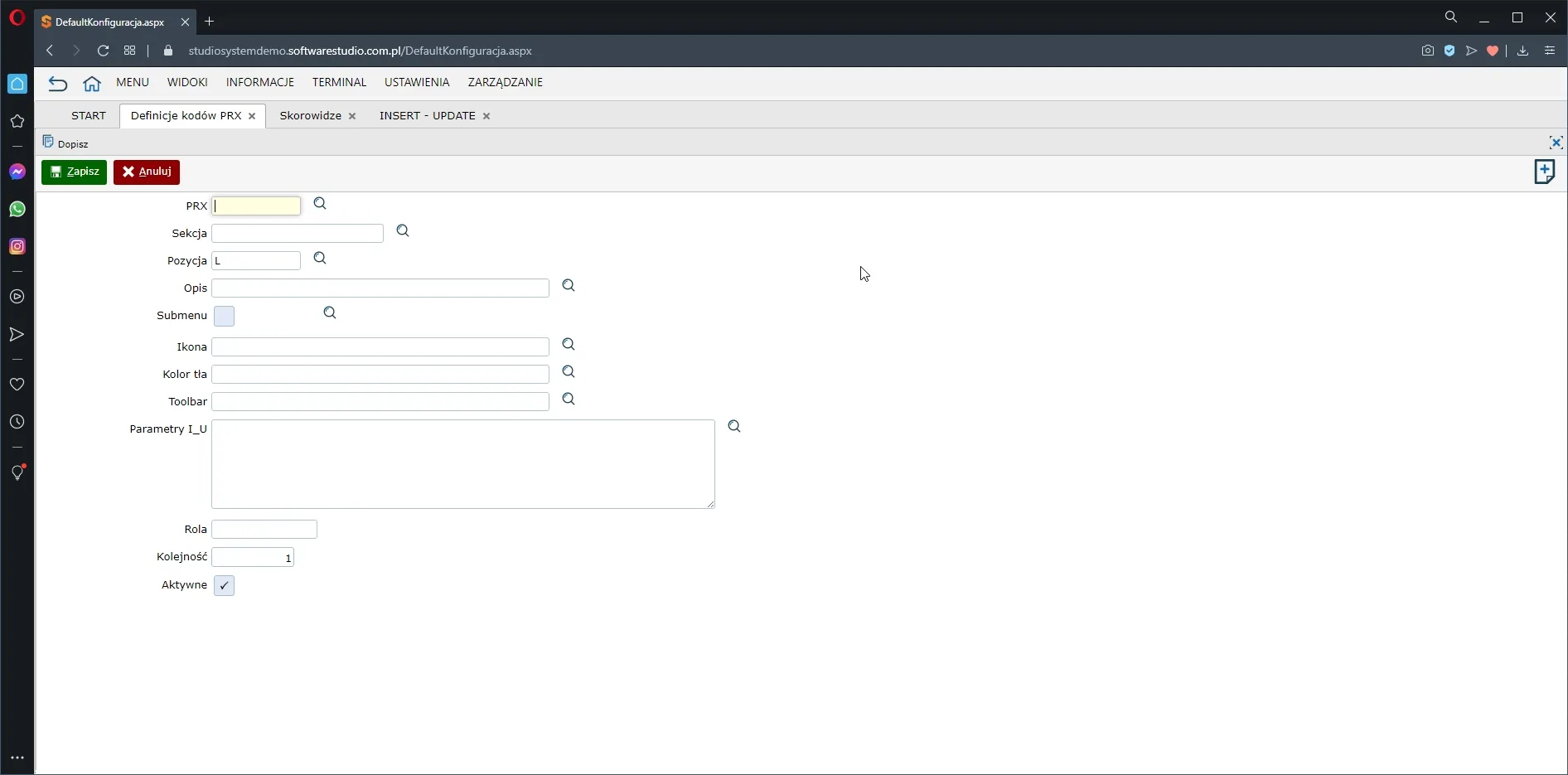1568x775 pixels.
Task: Click the browser address bar URL
Action: (360, 51)
